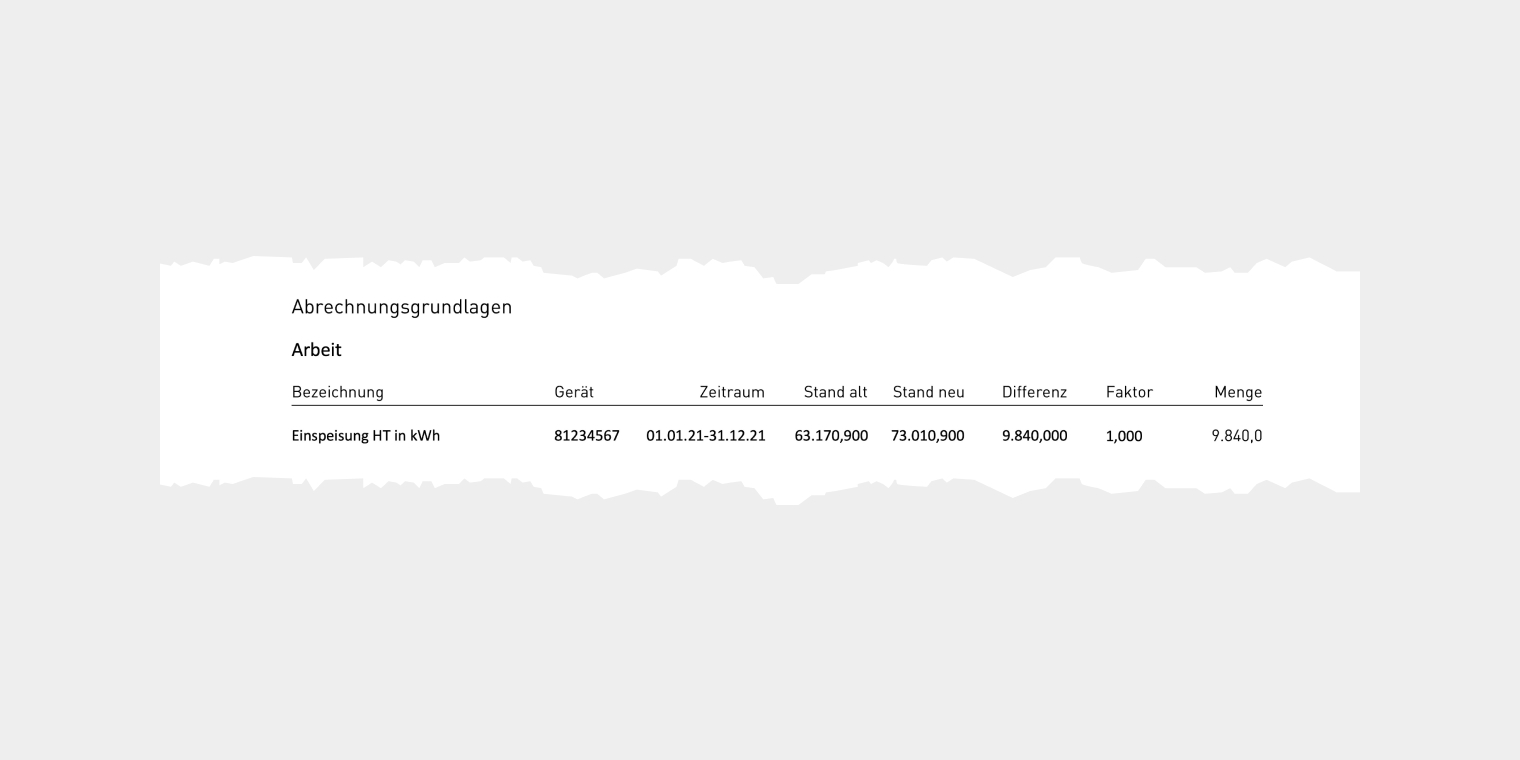Click the factor value 1,000

[x=1124, y=436]
